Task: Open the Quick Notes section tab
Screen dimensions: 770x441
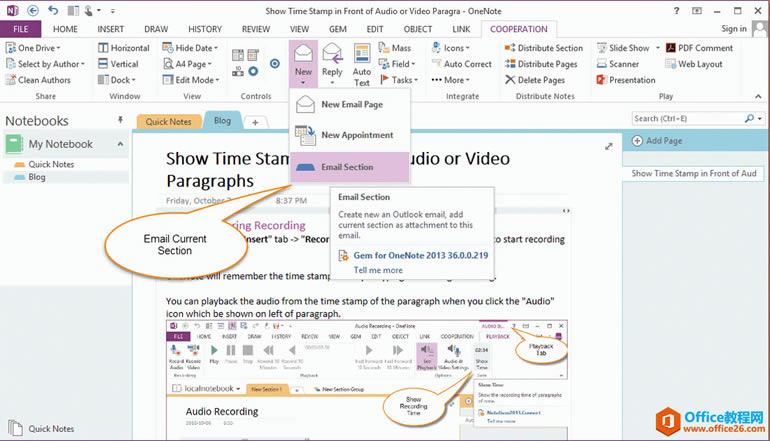Action: [168, 121]
